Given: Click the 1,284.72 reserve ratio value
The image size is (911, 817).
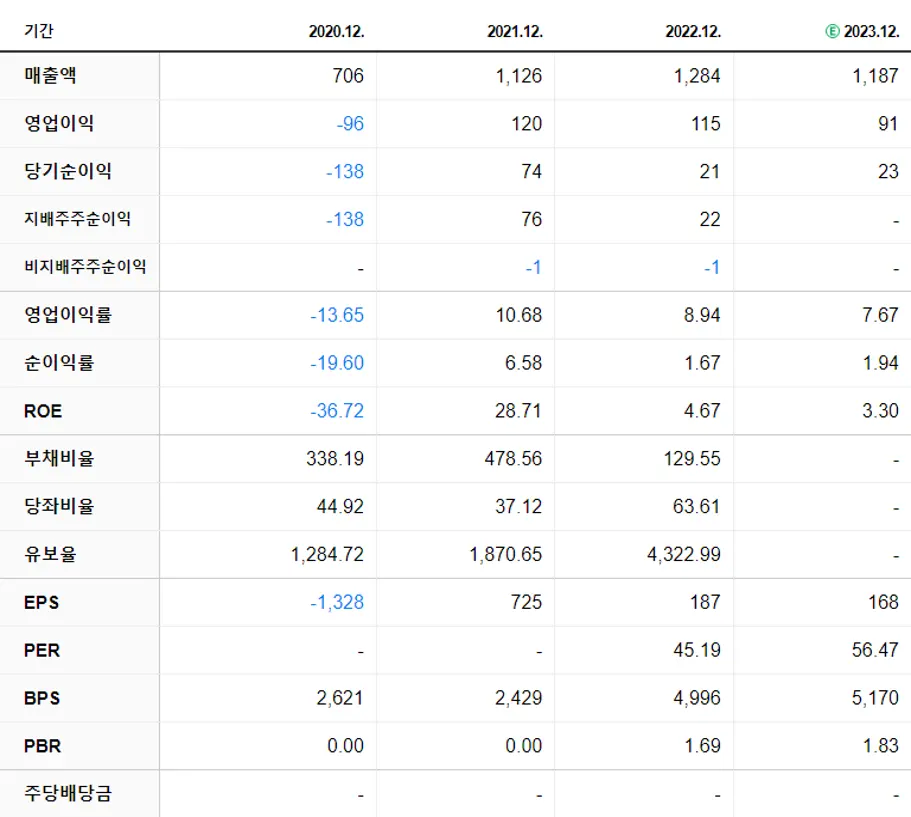Looking at the screenshot, I should pyautogui.click(x=328, y=554).
